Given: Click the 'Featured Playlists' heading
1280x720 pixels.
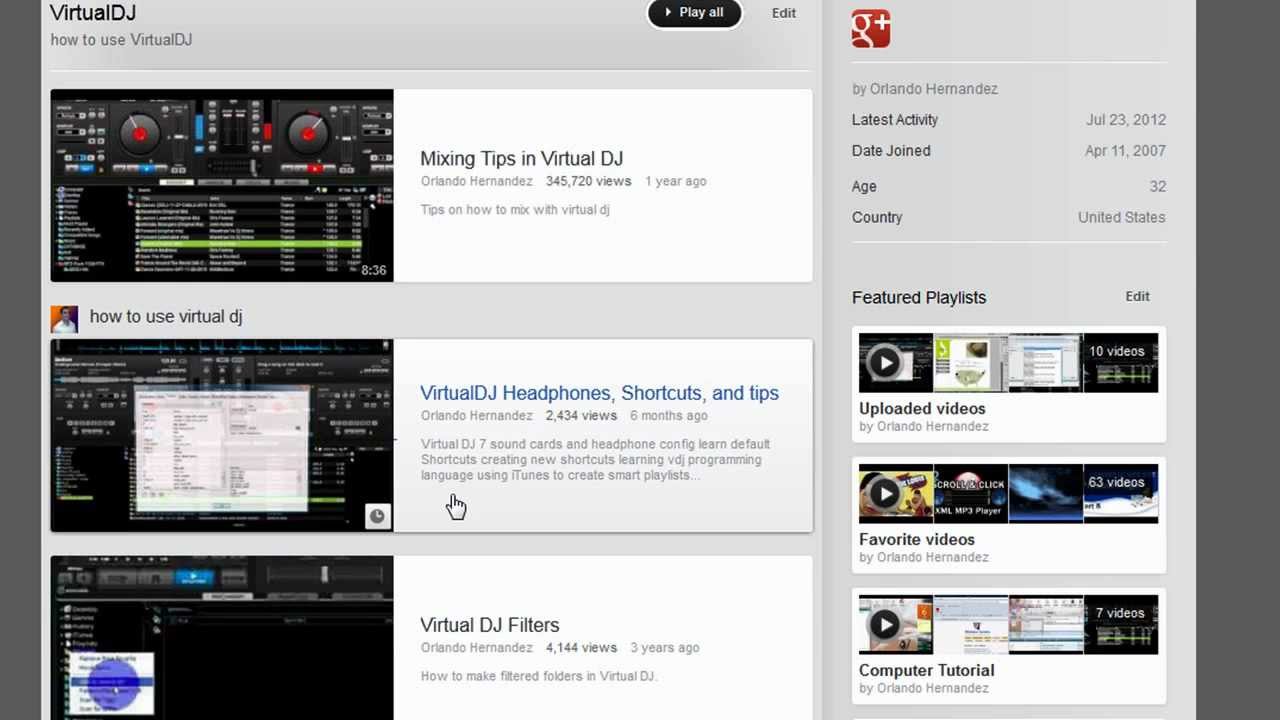Looking at the screenshot, I should (x=919, y=297).
